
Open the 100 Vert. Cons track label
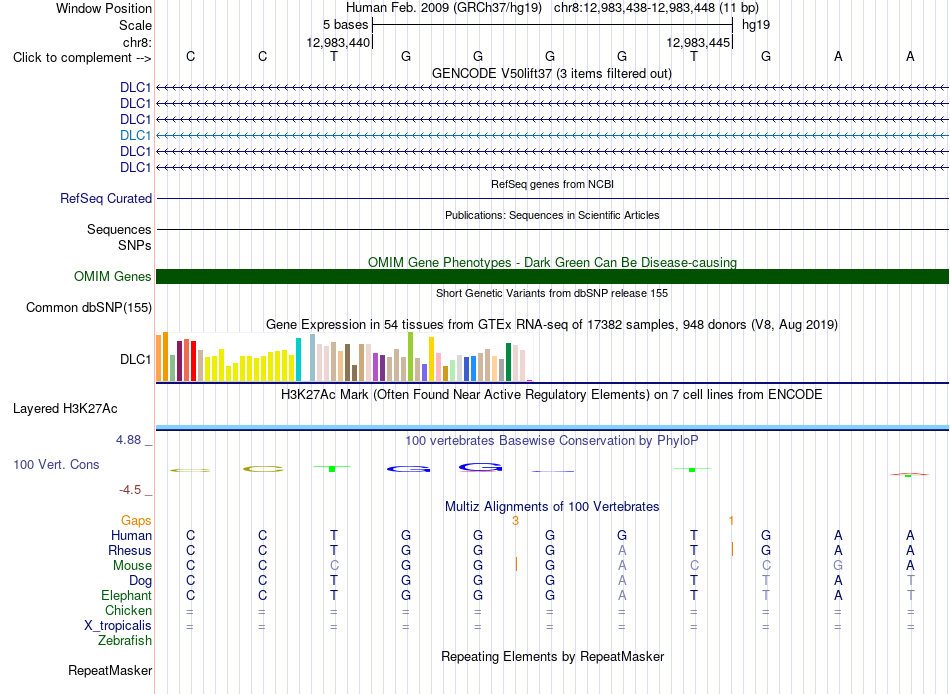tap(56, 464)
